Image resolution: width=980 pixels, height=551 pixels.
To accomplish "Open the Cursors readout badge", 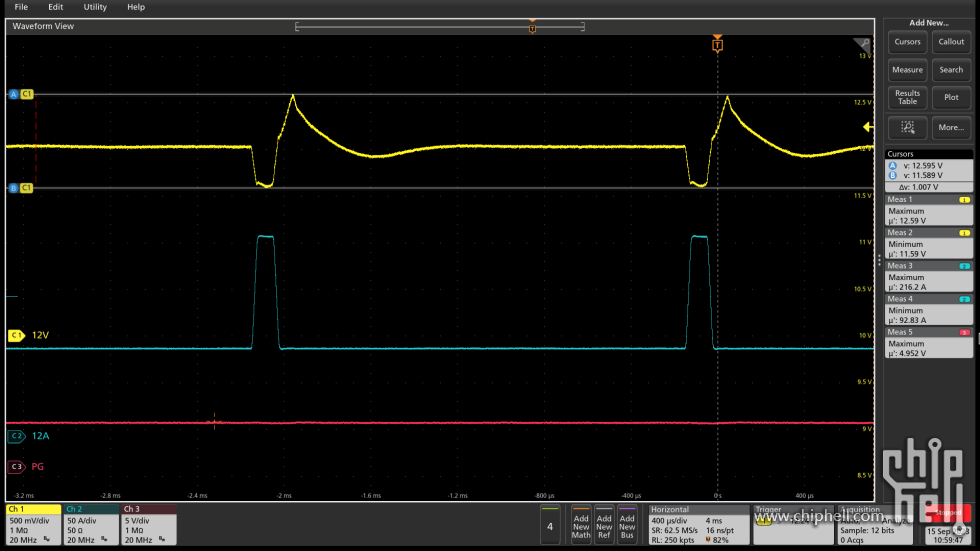I will (928, 171).
